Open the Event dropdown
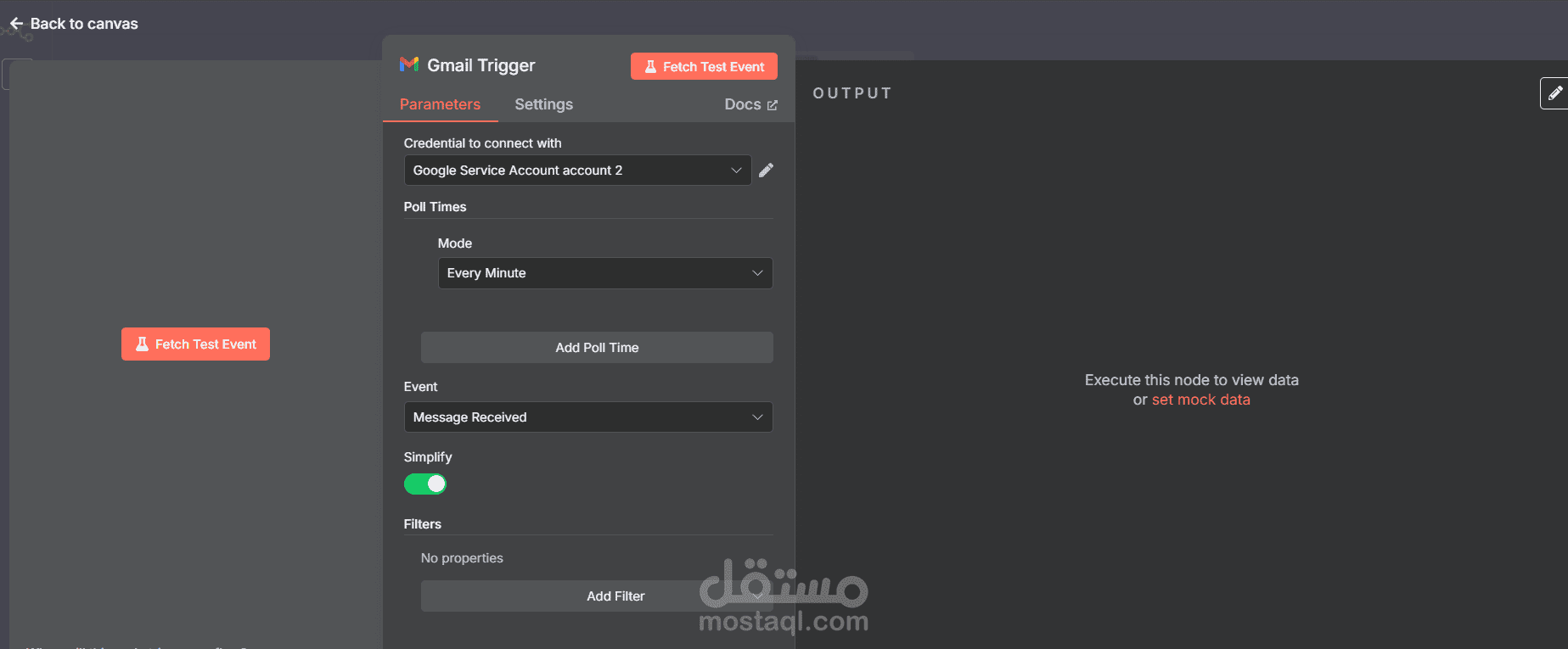Image resolution: width=1568 pixels, height=649 pixels. pyautogui.click(x=588, y=417)
